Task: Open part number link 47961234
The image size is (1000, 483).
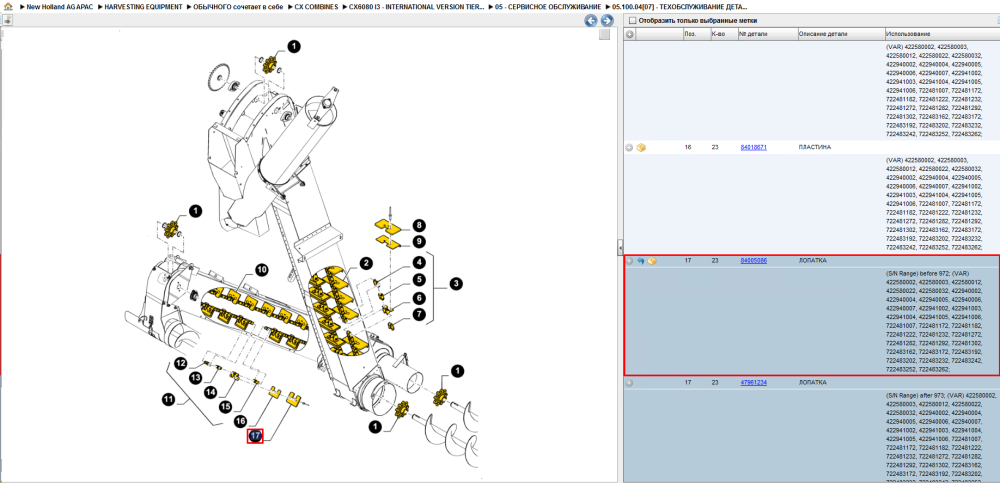Action: tap(753, 383)
